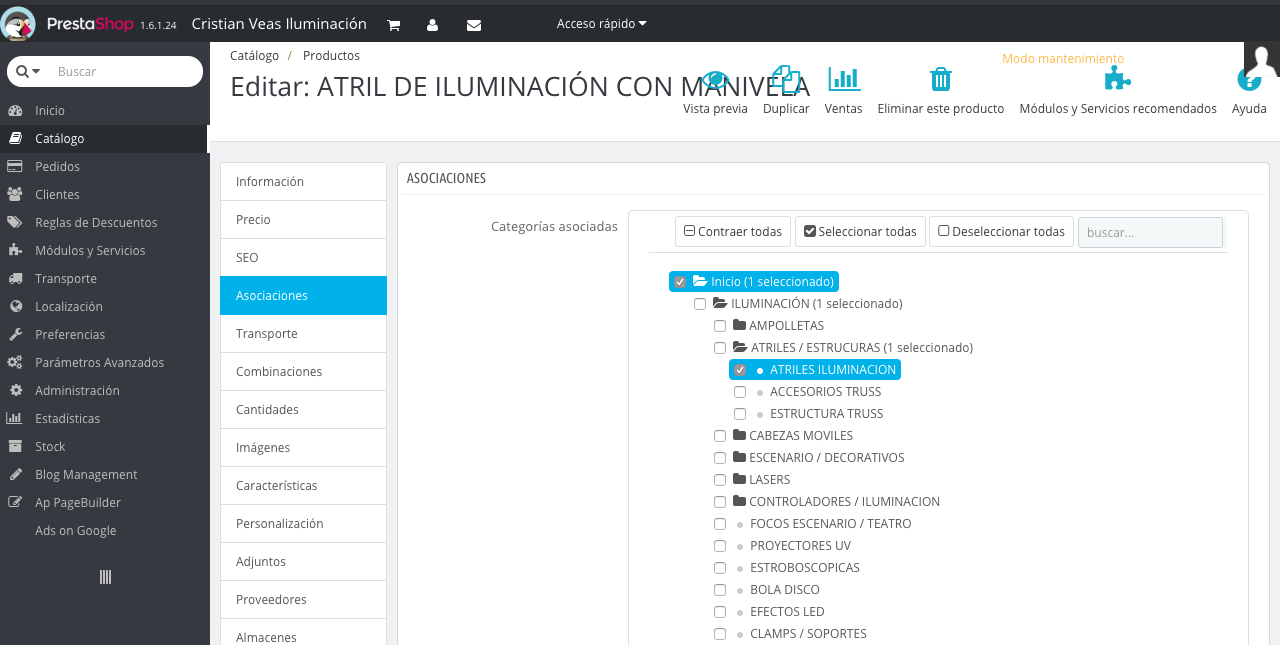Screen dimensions: 1280x645
Task: Open recommended modules puzzle icon
Action: [x=1118, y=79]
